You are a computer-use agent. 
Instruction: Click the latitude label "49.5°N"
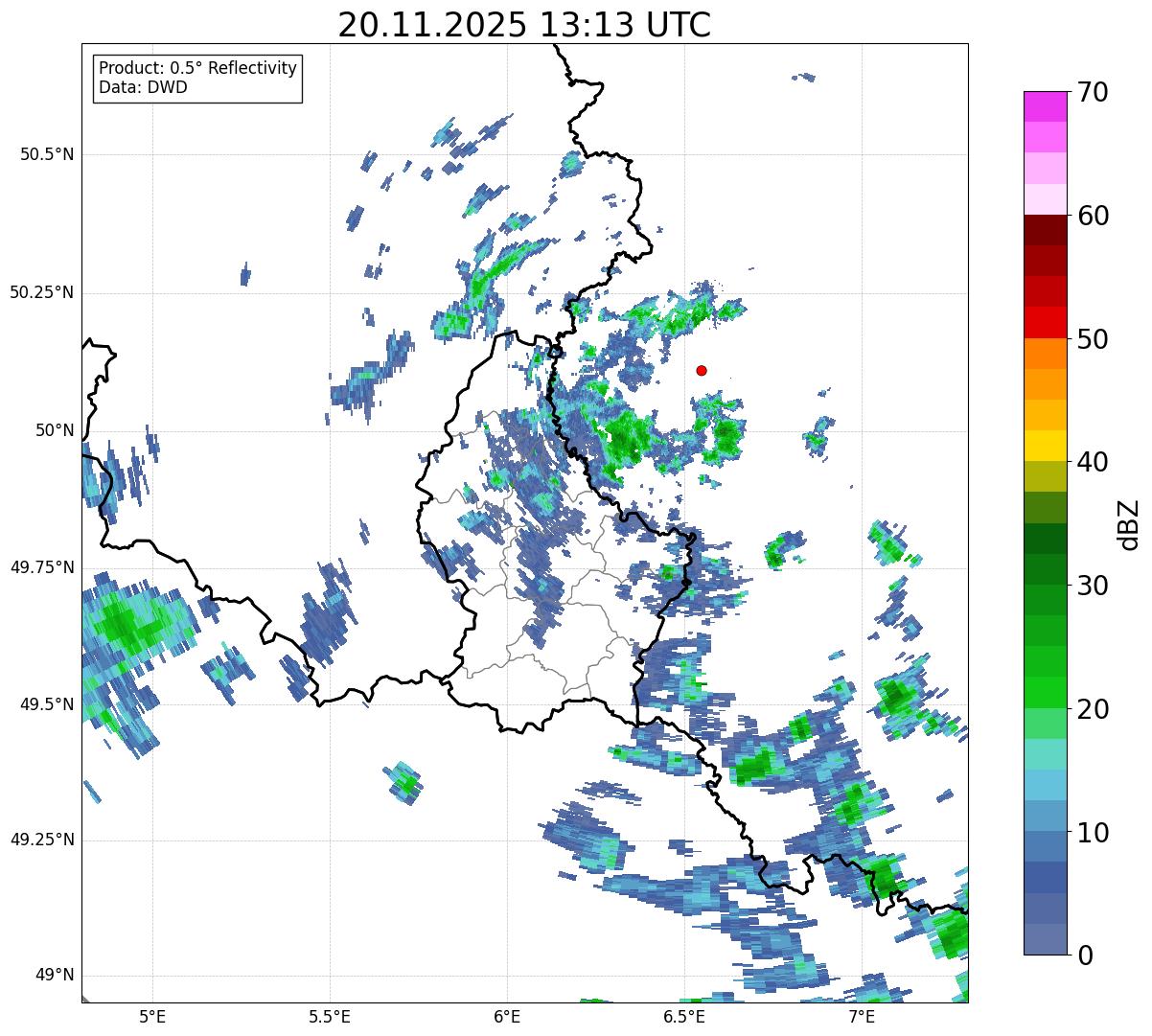[47, 704]
